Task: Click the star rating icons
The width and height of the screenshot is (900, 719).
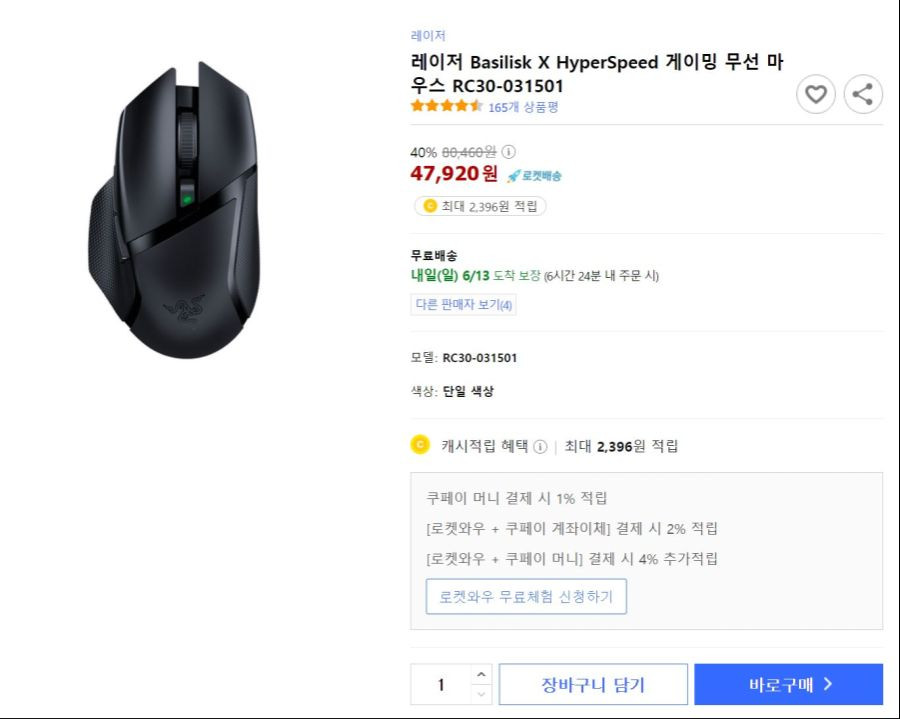Action: point(446,106)
